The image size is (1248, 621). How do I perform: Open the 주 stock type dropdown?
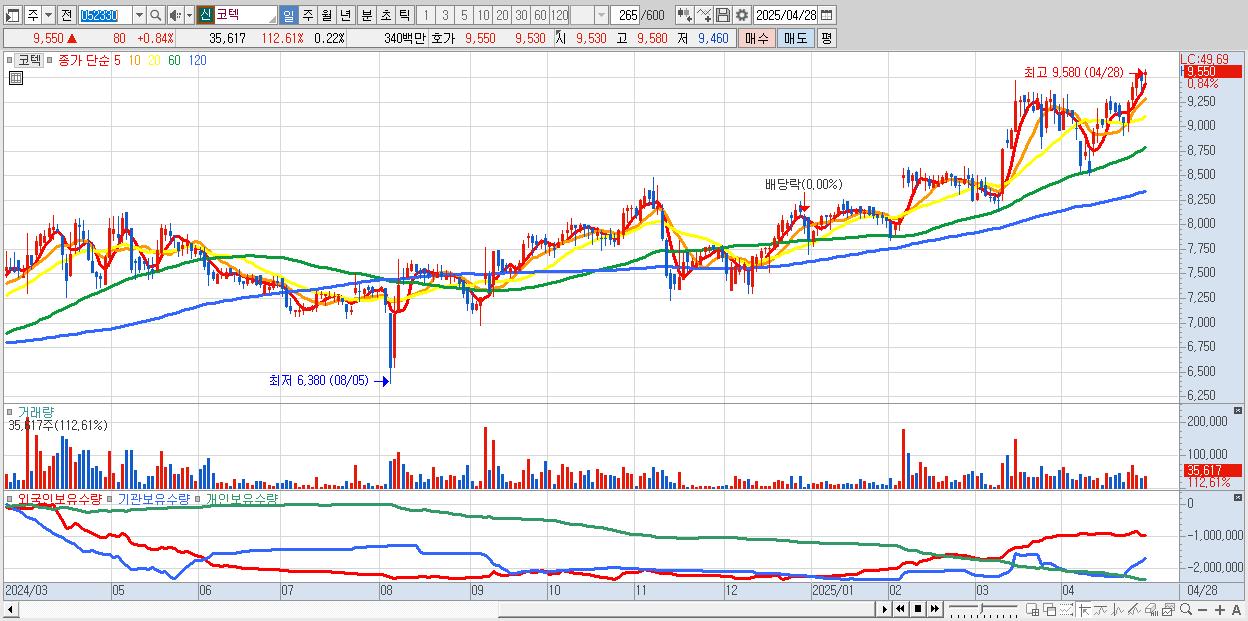point(48,15)
